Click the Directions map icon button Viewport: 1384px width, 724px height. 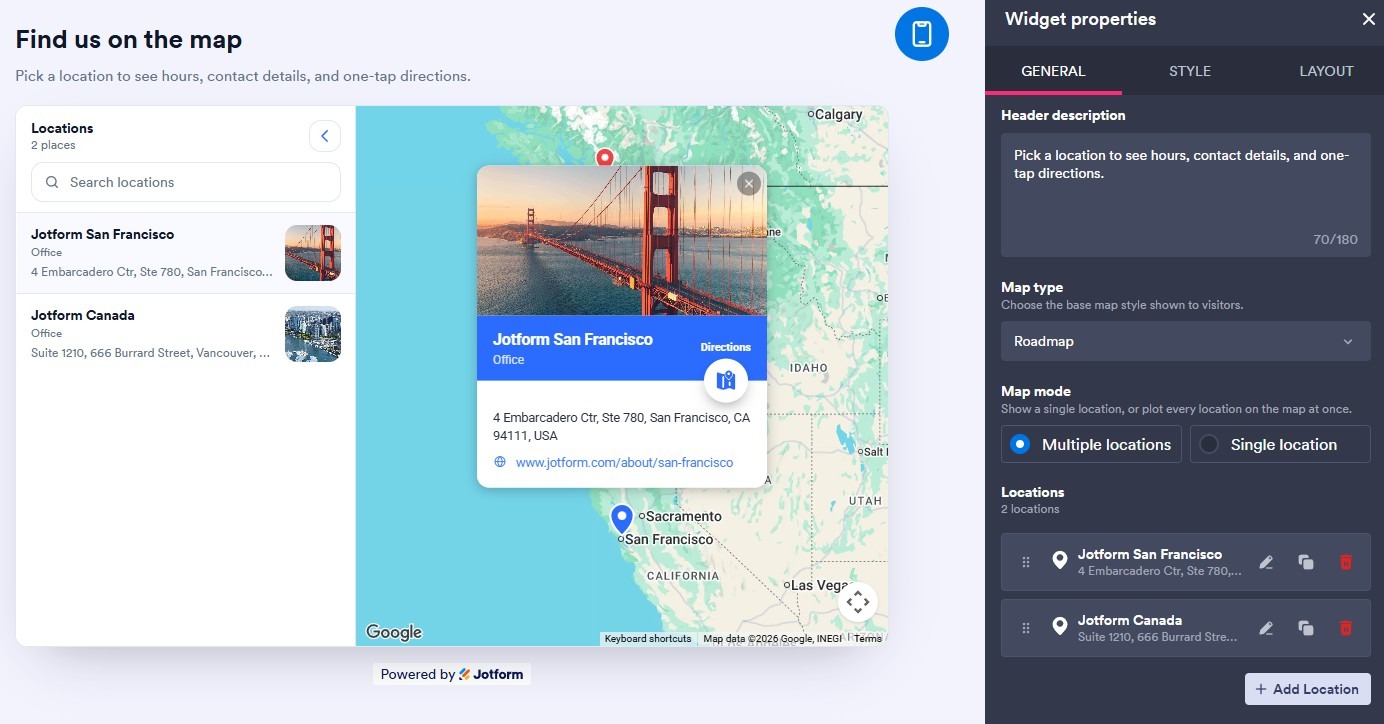[x=726, y=380]
